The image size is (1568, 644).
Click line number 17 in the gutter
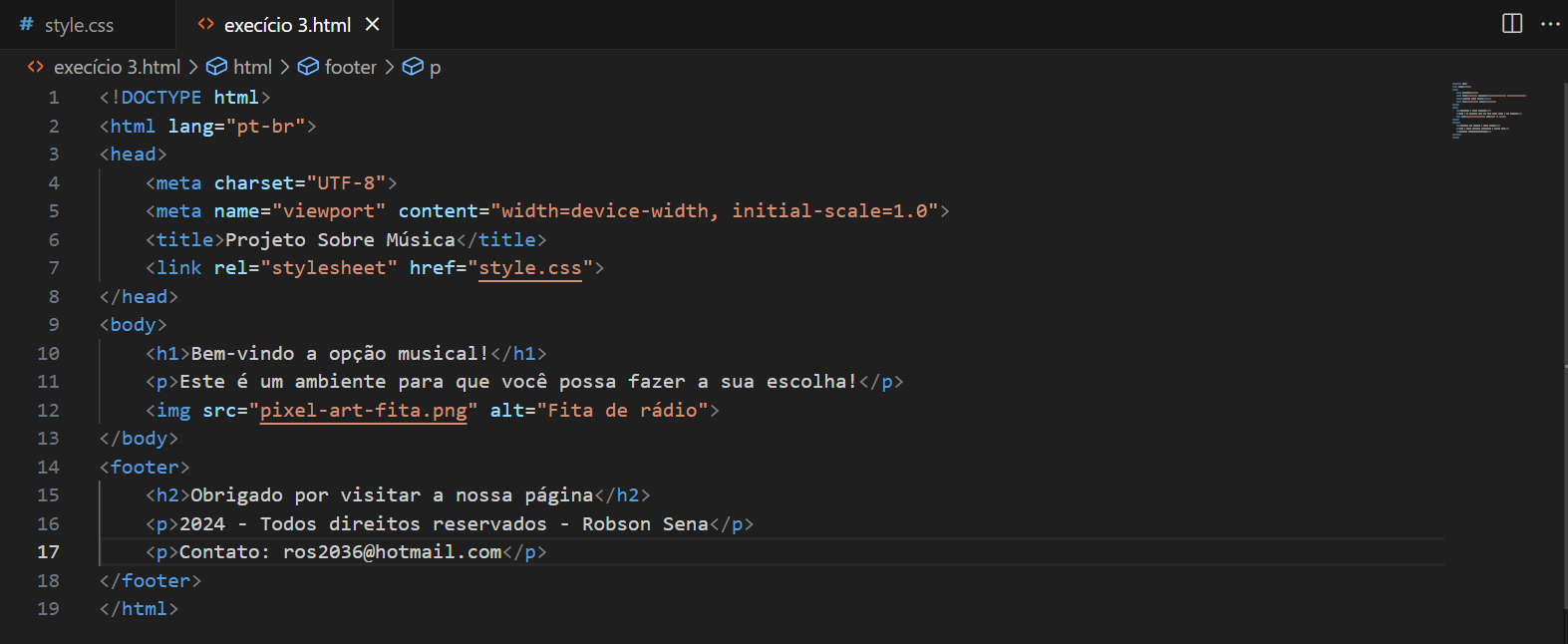coord(48,552)
